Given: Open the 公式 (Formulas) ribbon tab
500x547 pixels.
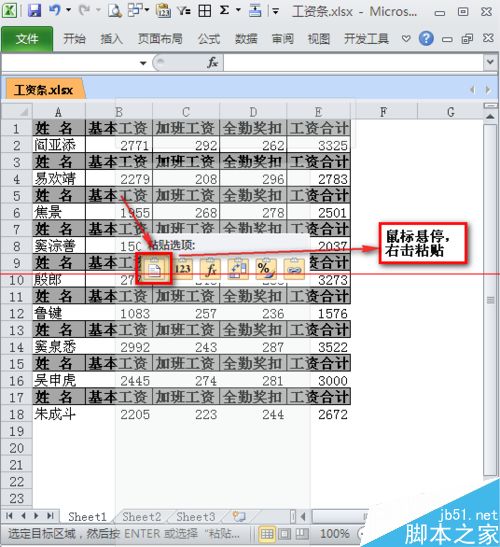Looking at the screenshot, I should coord(209,38).
